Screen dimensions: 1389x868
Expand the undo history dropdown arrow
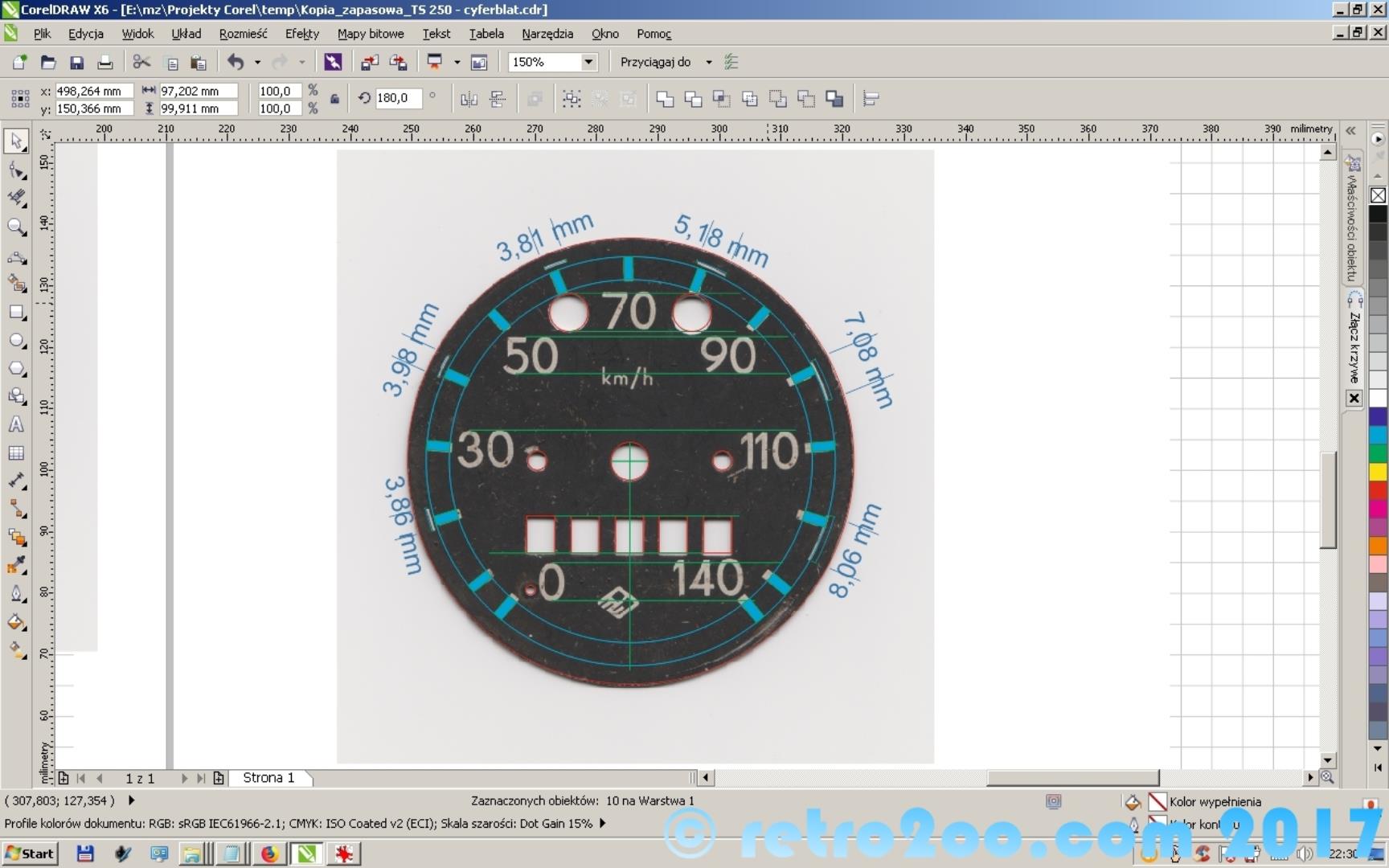click(x=257, y=63)
